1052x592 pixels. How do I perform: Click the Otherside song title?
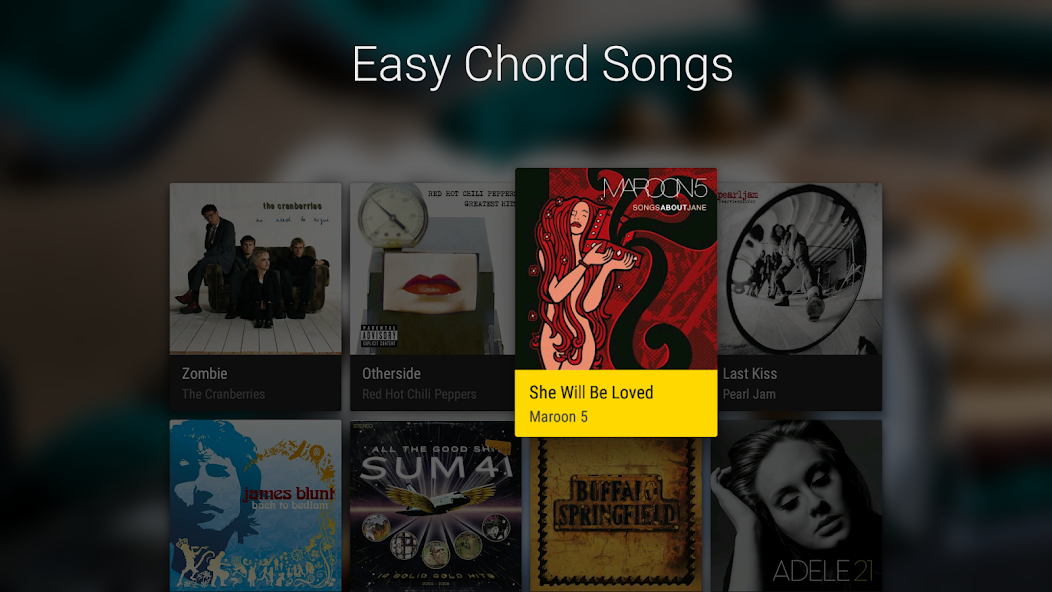[x=391, y=374]
